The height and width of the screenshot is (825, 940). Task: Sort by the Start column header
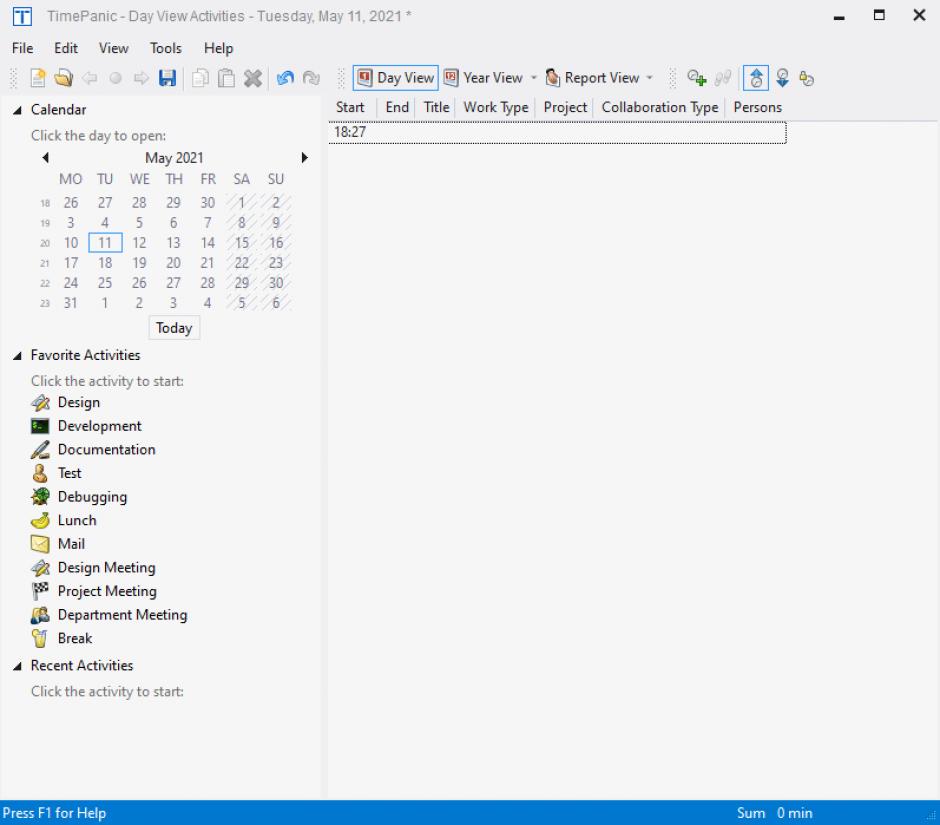[x=350, y=107]
